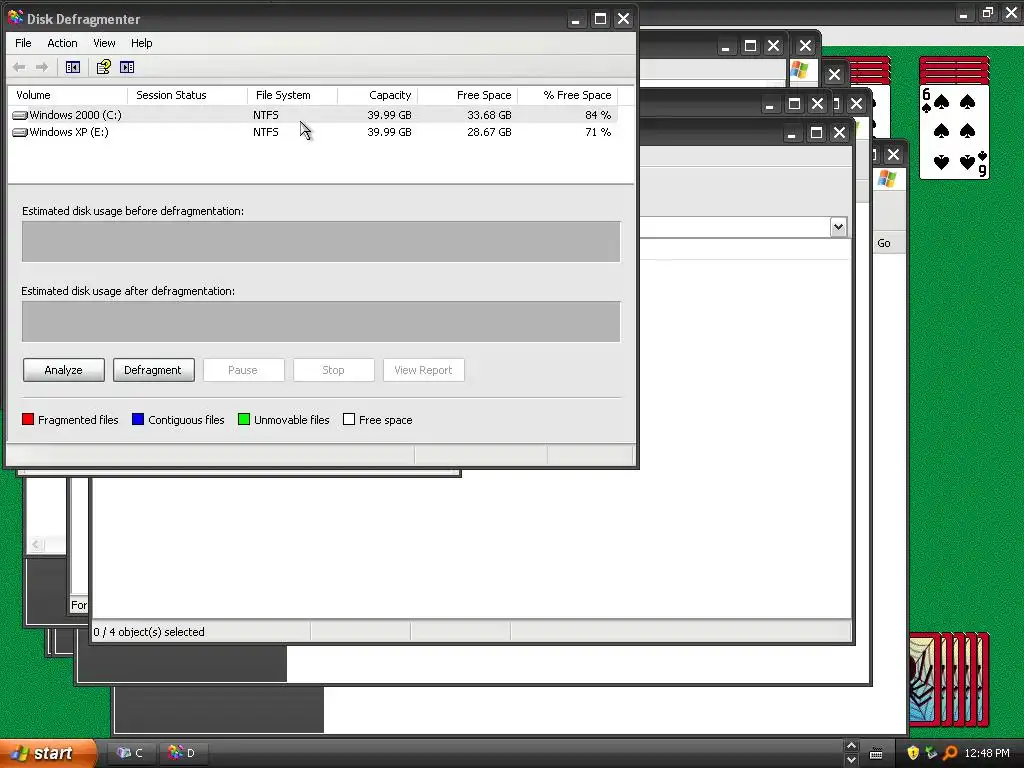Minimize the Disk Defragmenter window

point(575,19)
